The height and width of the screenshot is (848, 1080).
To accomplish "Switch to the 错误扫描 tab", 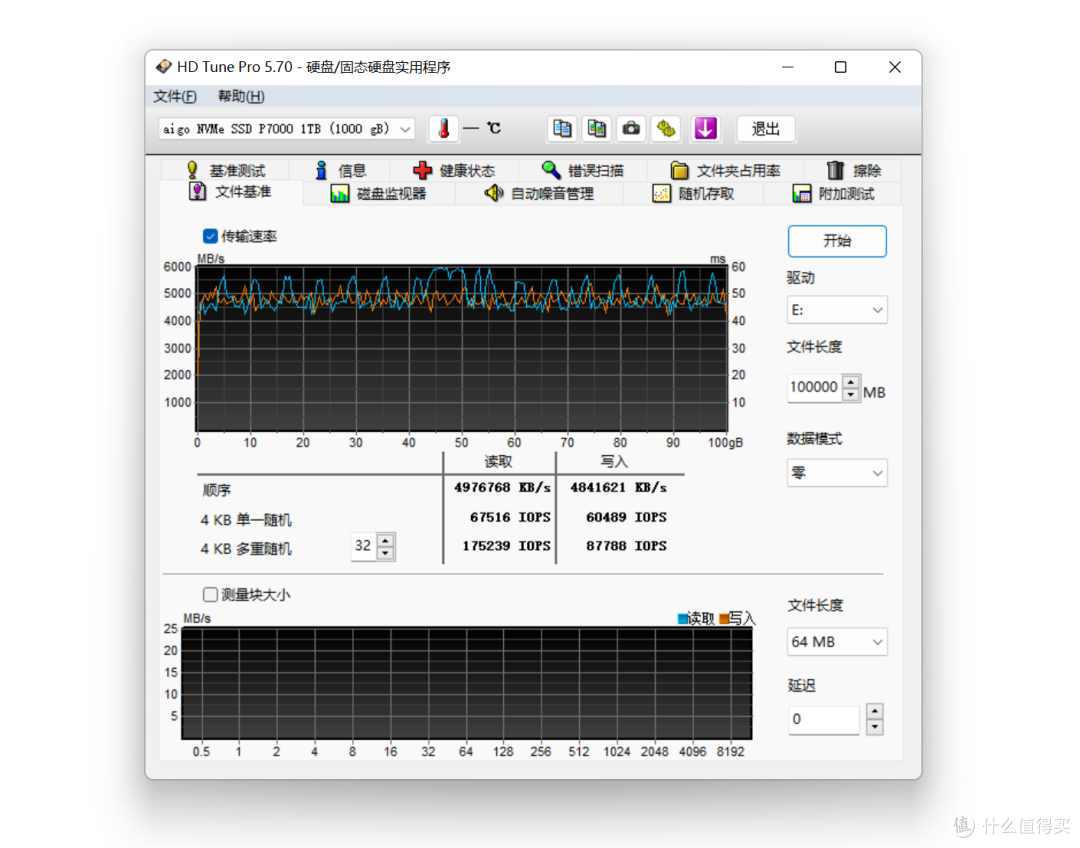I will (x=583, y=170).
